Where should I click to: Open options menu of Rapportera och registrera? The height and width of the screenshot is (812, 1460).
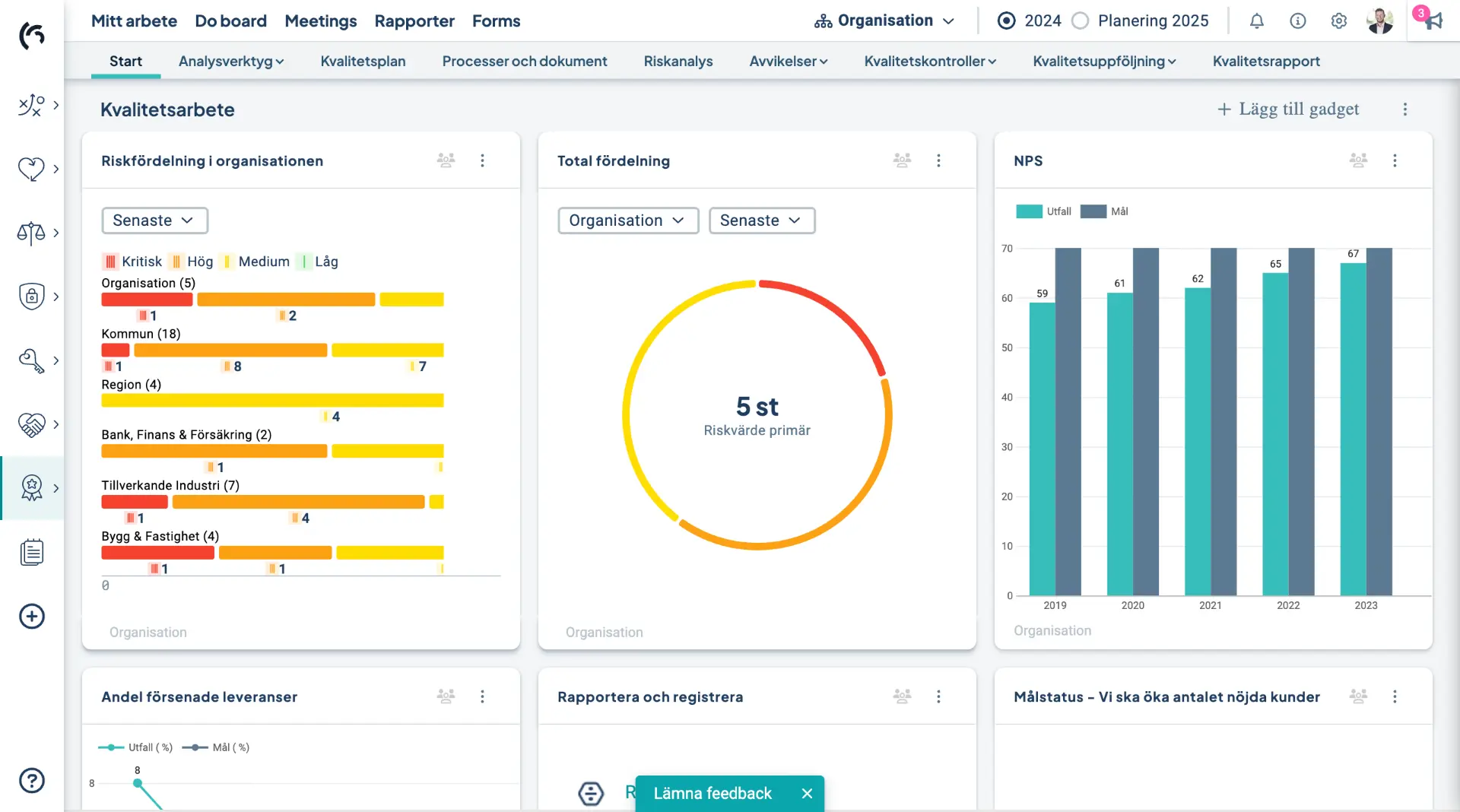[938, 696]
